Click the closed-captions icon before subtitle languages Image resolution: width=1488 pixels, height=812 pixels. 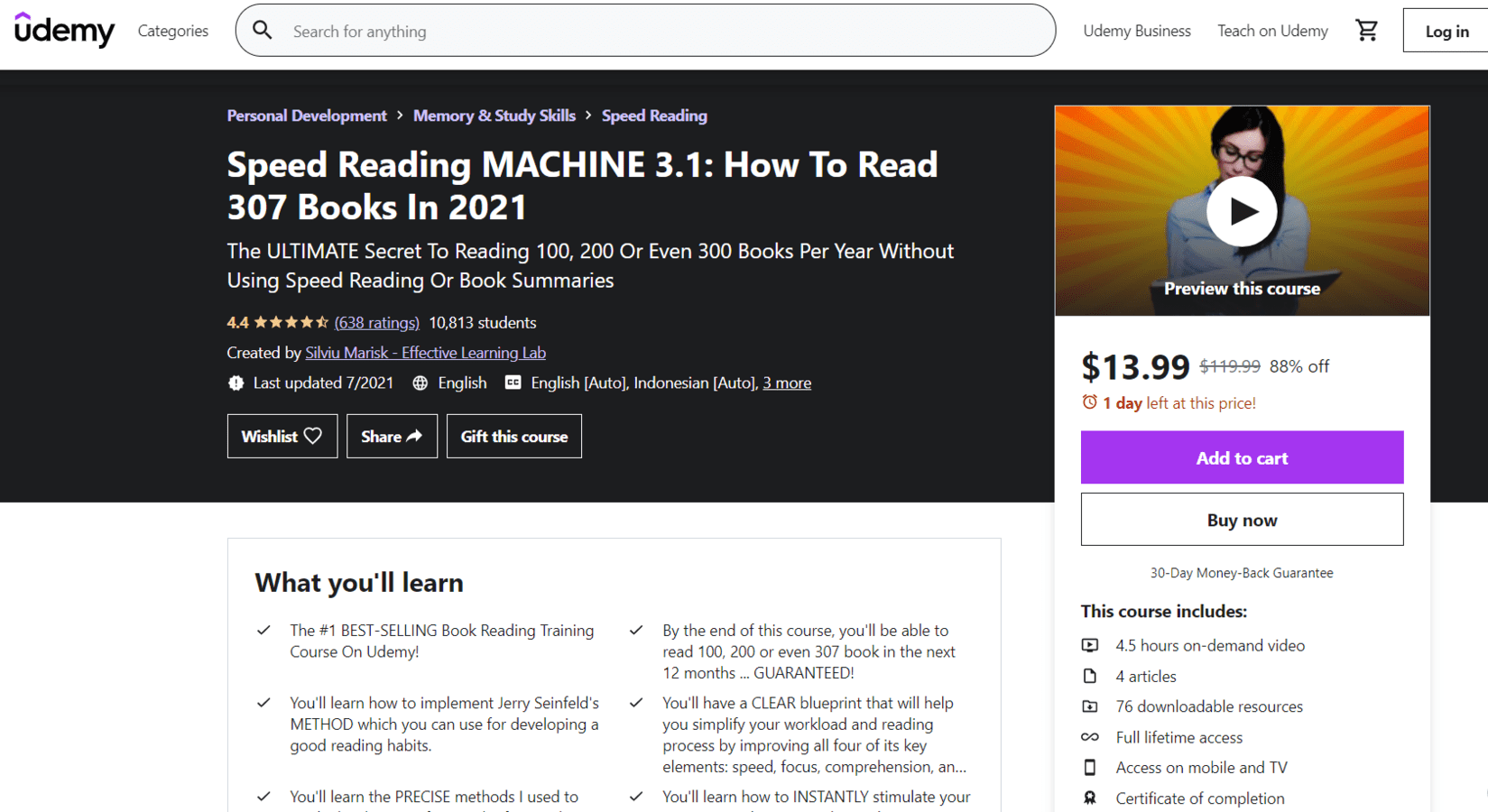[512, 383]
